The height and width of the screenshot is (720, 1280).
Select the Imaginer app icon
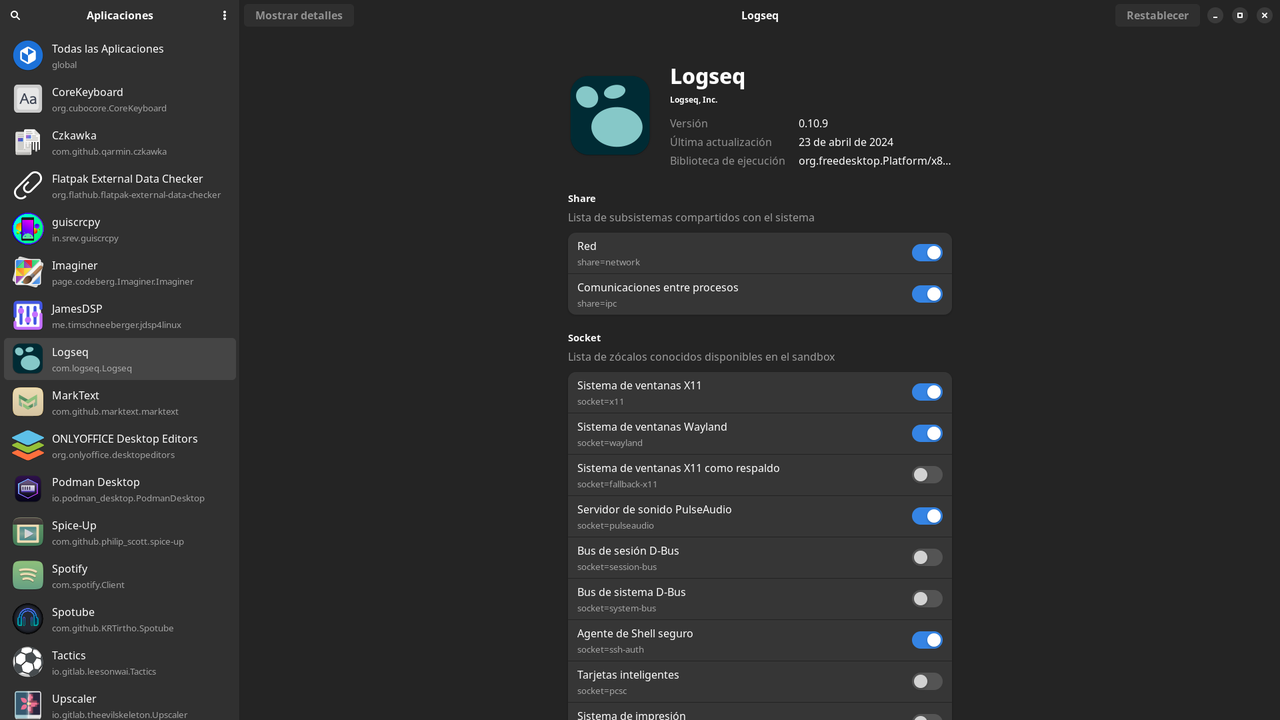pyautogui.click(x=28, y=272)
